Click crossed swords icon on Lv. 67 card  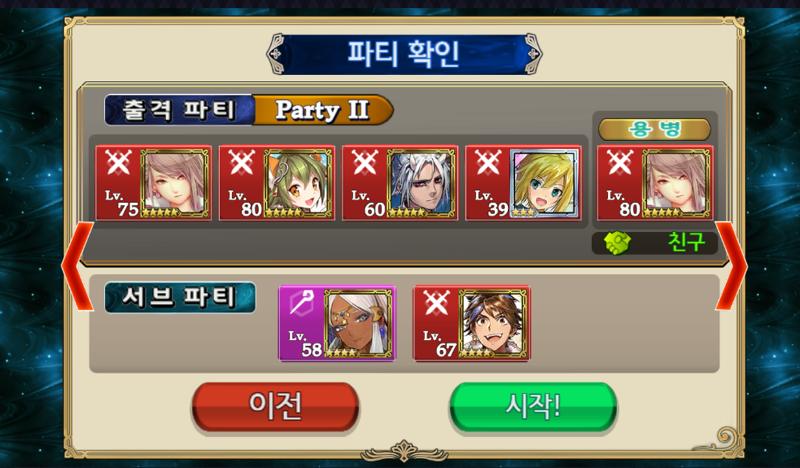pos(437,303)
